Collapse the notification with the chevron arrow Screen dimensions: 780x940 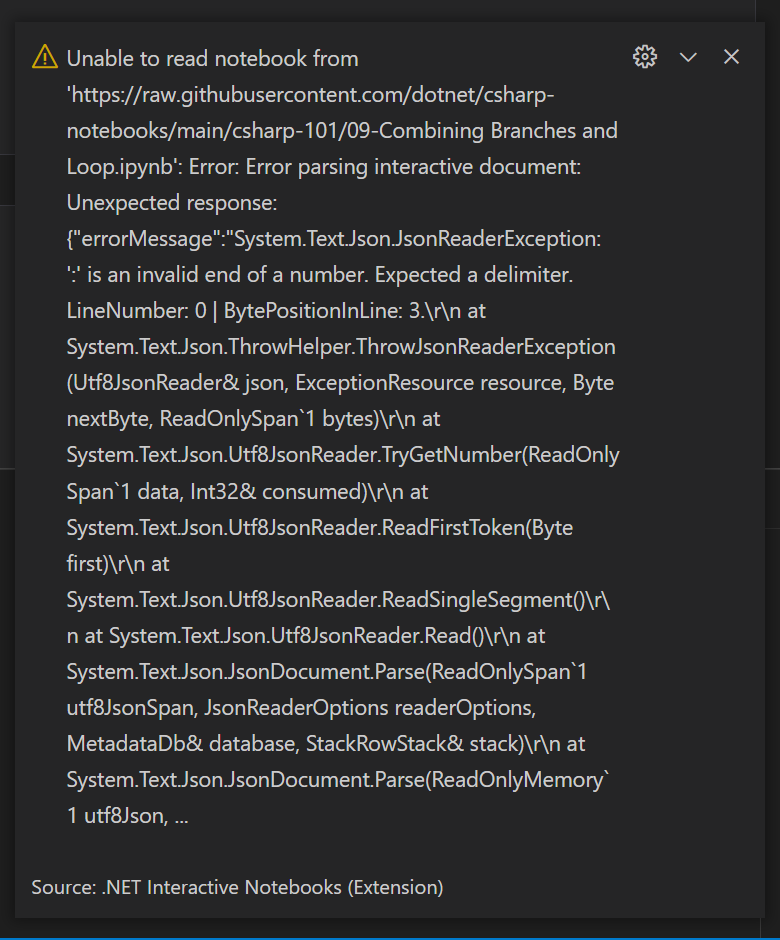[x=688, y=57]
